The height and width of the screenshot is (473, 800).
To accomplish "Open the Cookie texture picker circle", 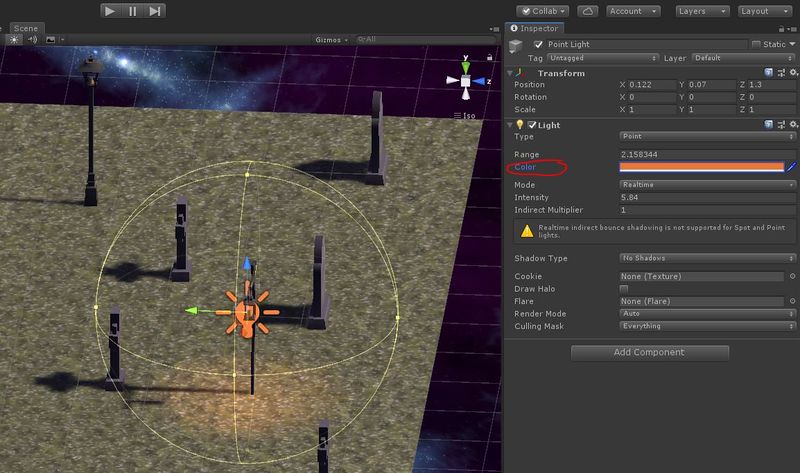I will [x=792, y=276].
